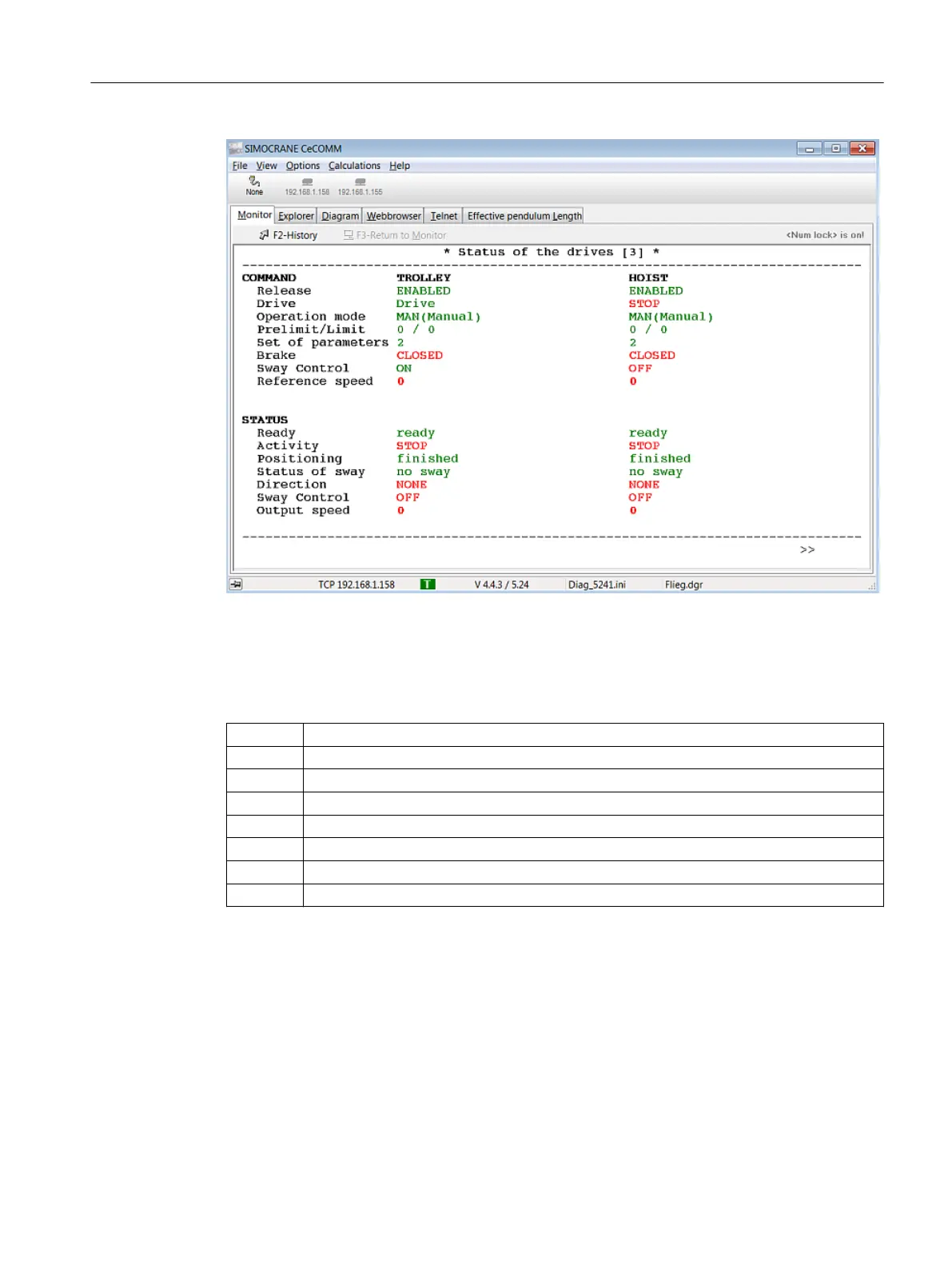
Task: Click Diag_5241.ini in the status bar
Action: point(597,585)
